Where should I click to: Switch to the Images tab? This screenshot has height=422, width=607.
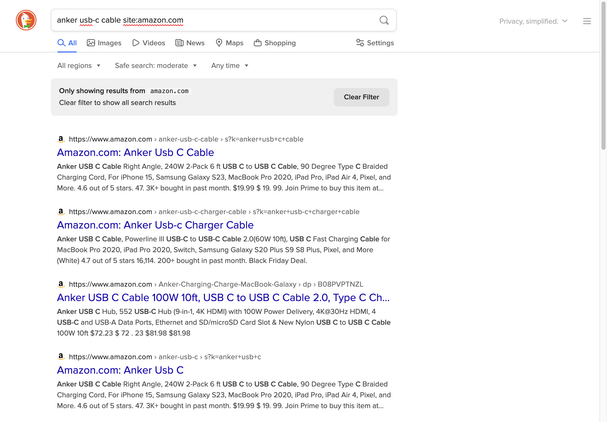[104, 43]
